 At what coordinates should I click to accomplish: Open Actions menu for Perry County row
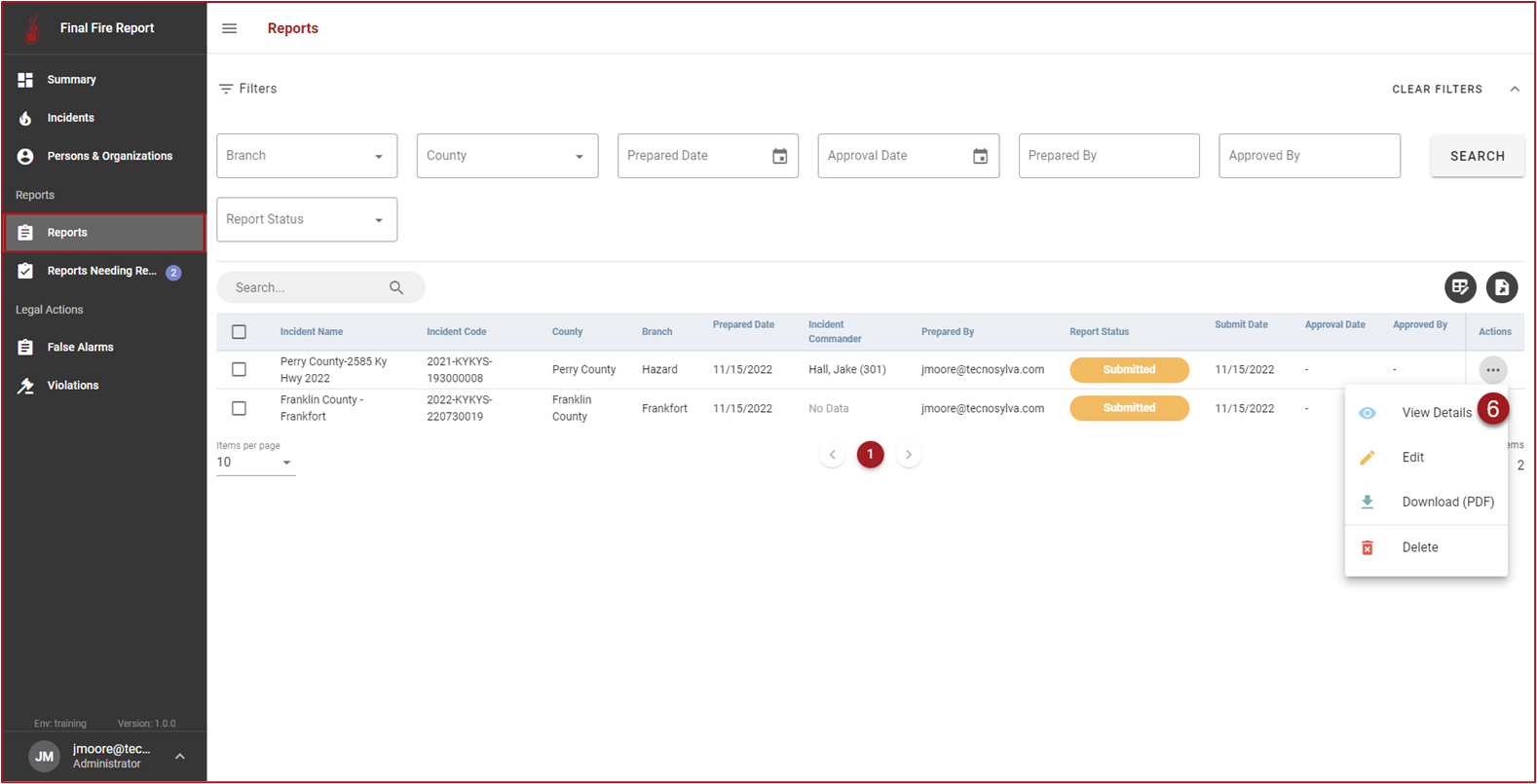(x=1492, y=370)
